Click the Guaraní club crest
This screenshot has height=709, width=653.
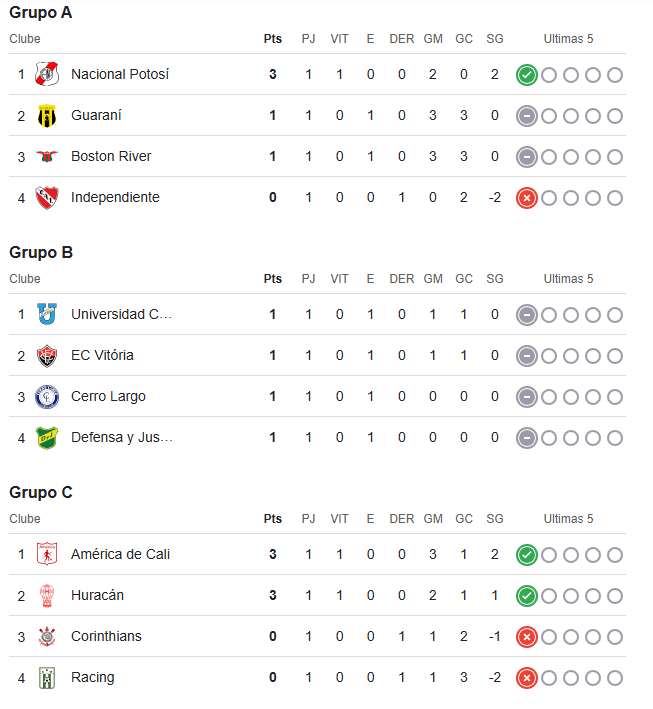tap(47, 116)
